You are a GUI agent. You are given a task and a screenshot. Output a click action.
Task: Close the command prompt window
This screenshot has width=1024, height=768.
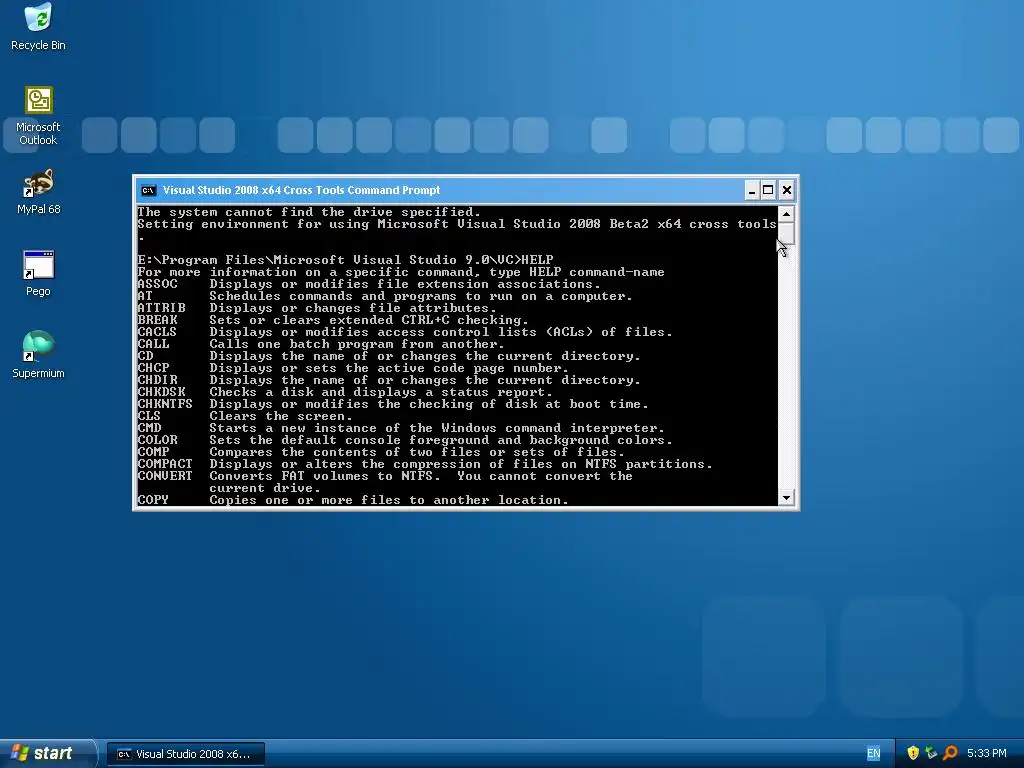point(787,190)
